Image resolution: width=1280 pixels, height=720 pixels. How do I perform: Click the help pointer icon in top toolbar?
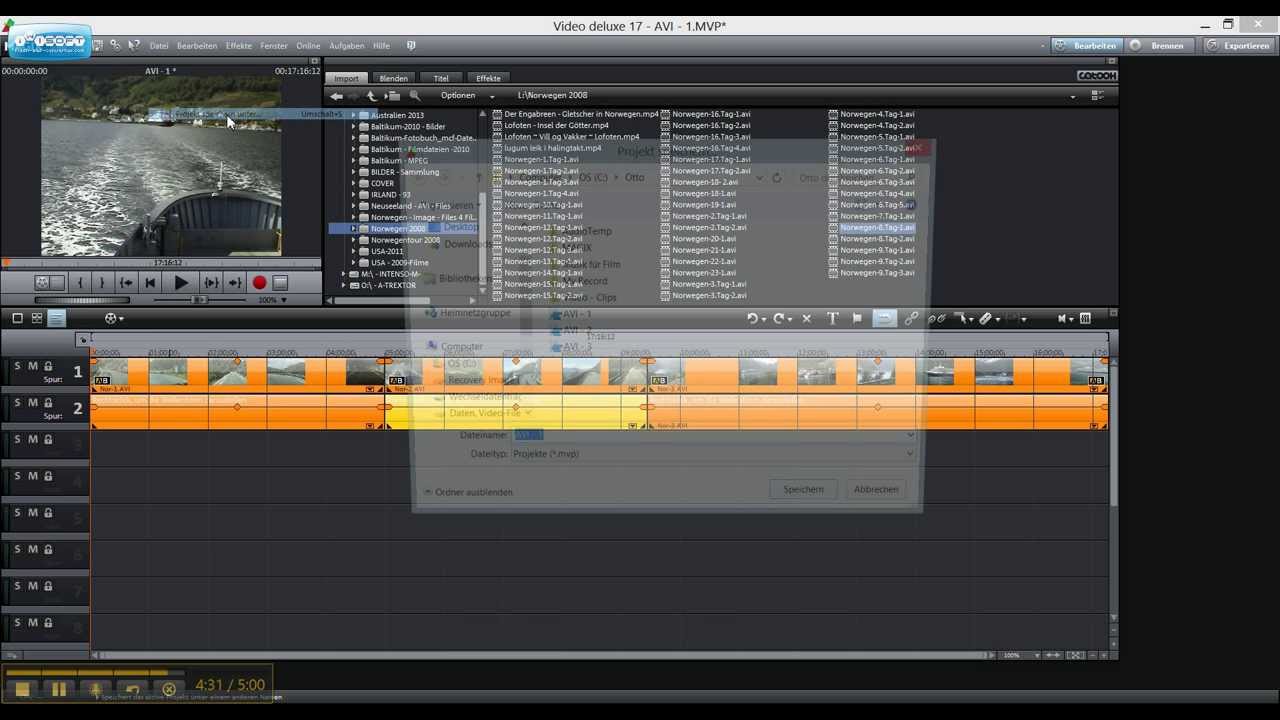pyautogui.click(x=133, y=46)
